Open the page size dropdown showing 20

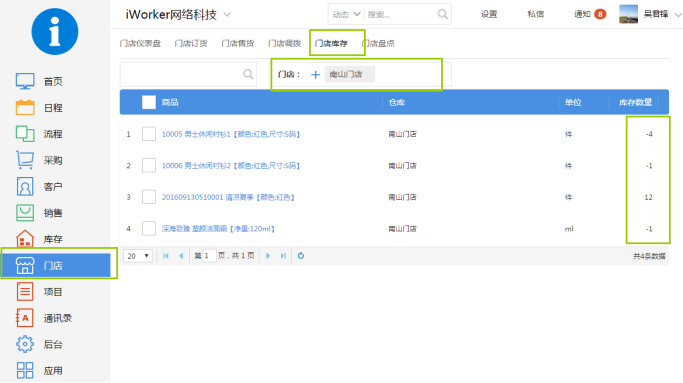(x=138, y=256)
